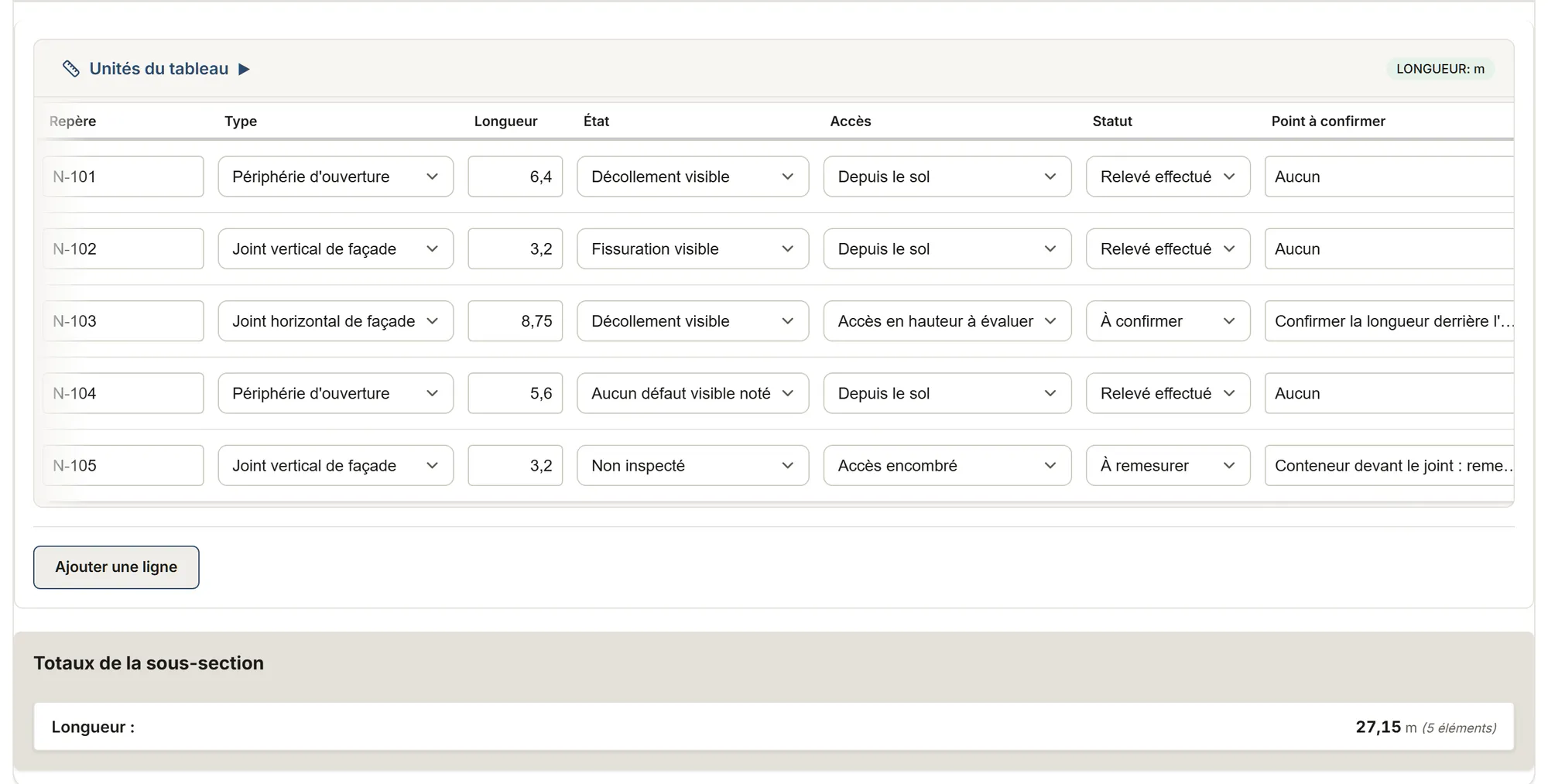Click the Ajouter une ligne button
The height and width of the screenshot is (784, 1548).
[x=116, y=567]
